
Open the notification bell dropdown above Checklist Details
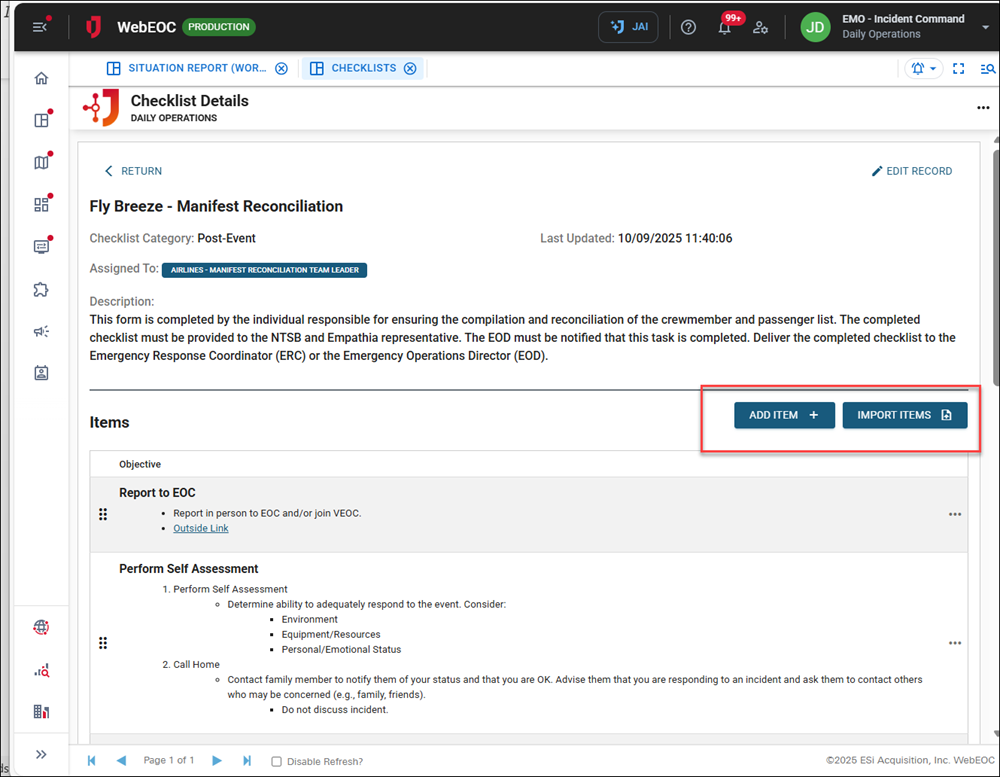922,68
